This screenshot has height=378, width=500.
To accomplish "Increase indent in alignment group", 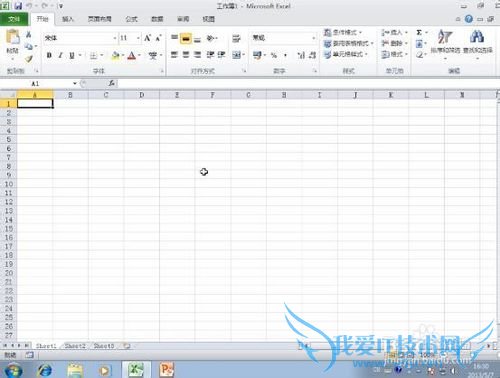I will 221,54.
